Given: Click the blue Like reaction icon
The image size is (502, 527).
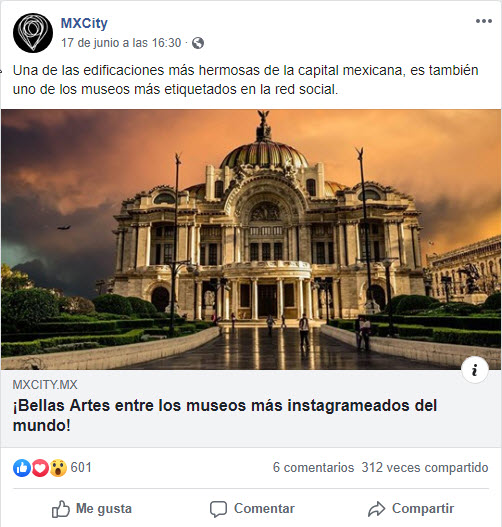Looking at the screenshot, I should tap(22, 468).
